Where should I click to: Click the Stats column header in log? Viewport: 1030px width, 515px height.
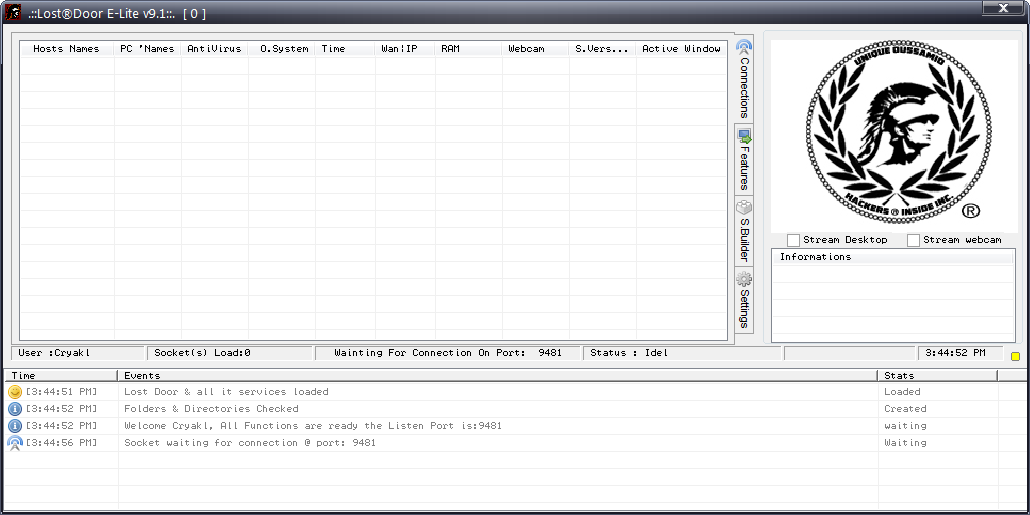(937, 375)
